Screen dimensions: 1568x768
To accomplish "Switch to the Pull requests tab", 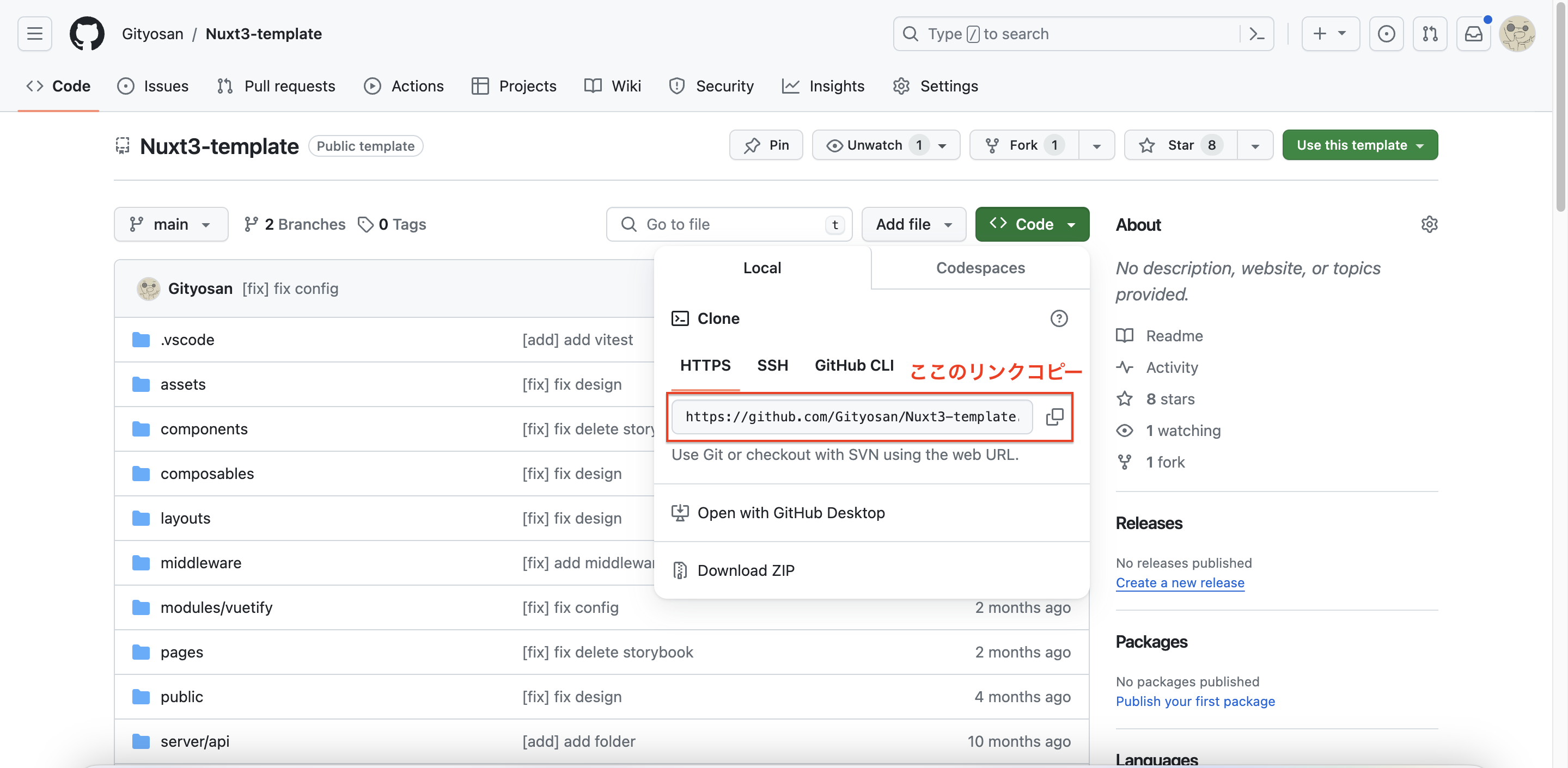I will tap(276, 86).
